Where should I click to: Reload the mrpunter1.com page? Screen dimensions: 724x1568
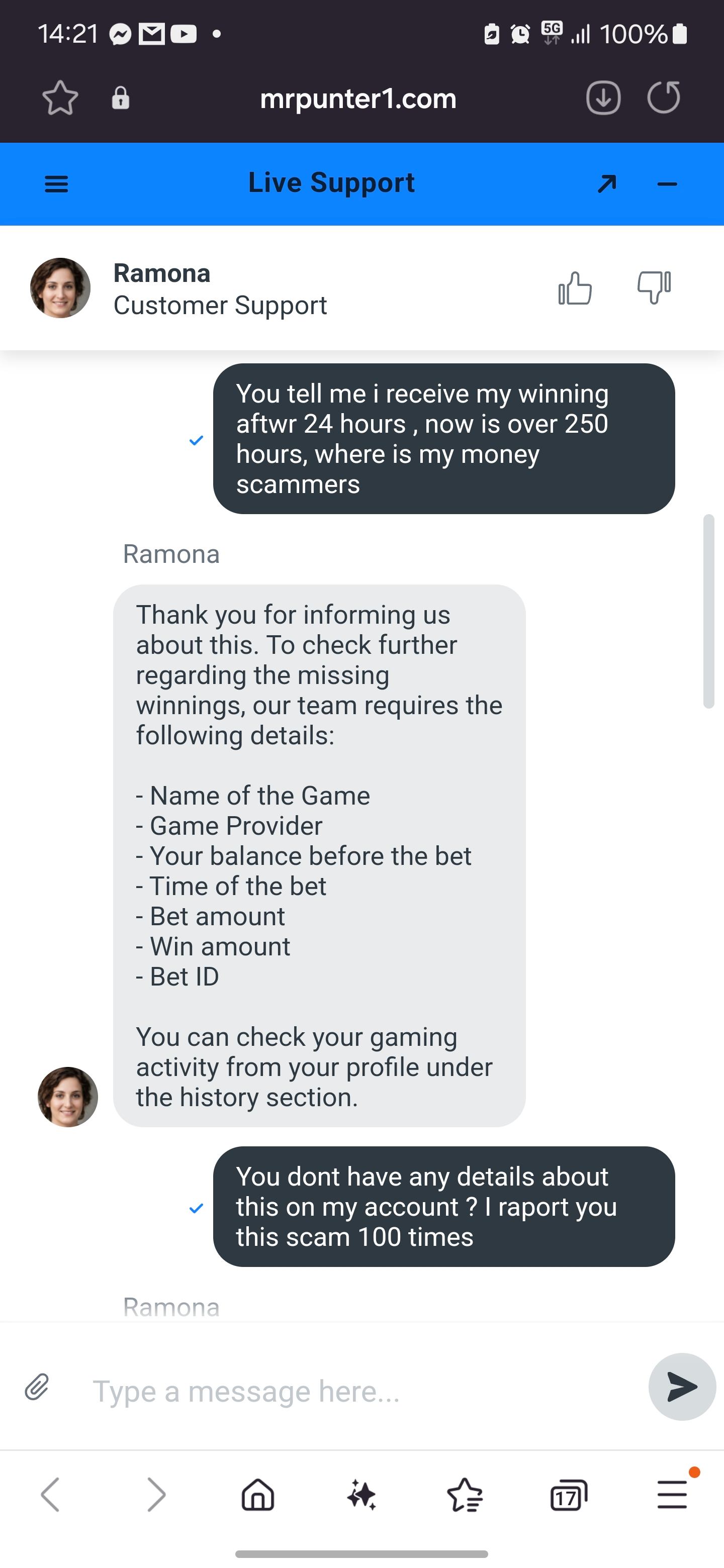663,98
